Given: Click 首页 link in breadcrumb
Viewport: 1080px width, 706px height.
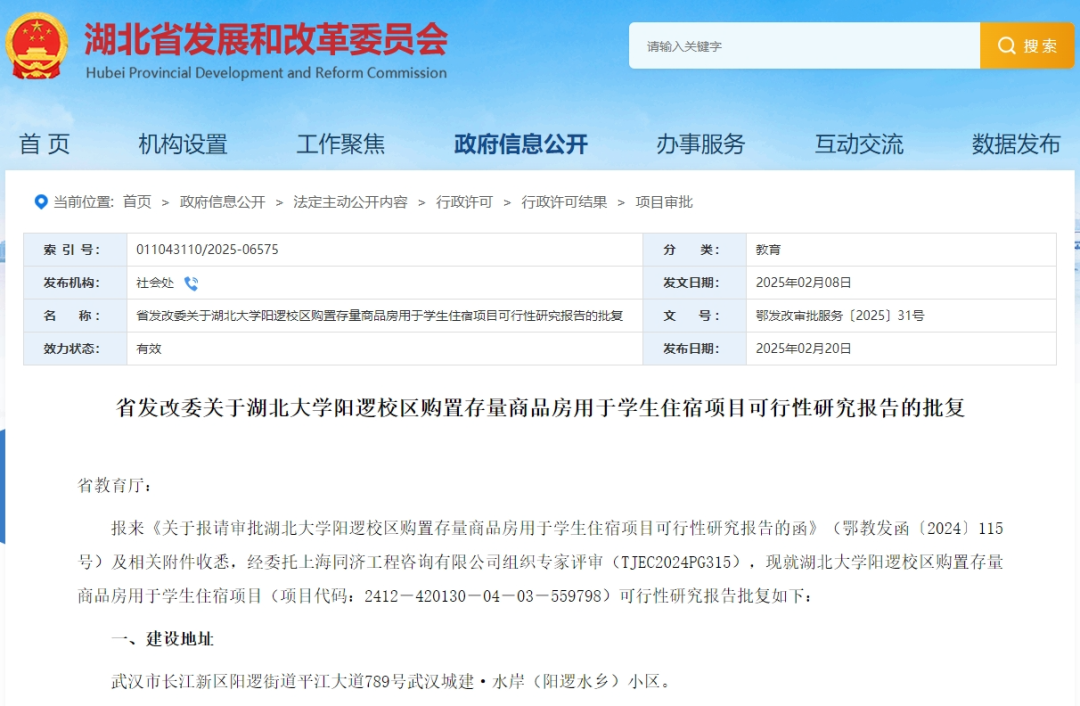Looking at the screenshot, I should tap(137, 202).
